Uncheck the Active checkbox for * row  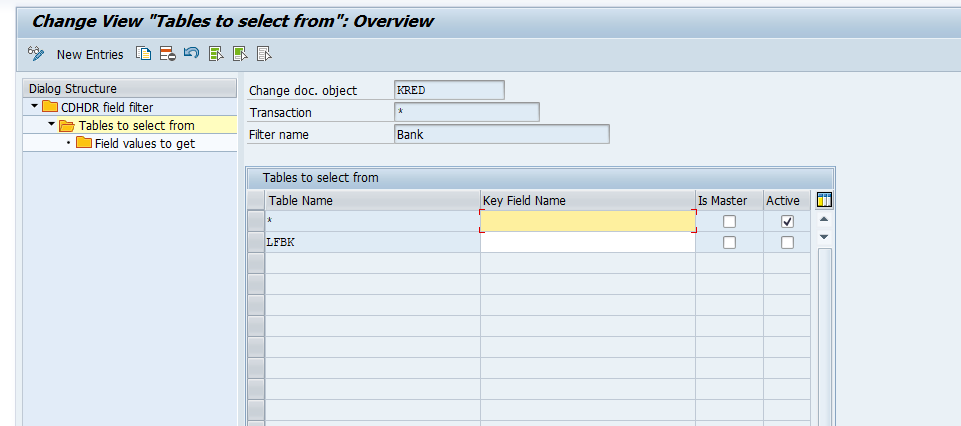(788, 221)
